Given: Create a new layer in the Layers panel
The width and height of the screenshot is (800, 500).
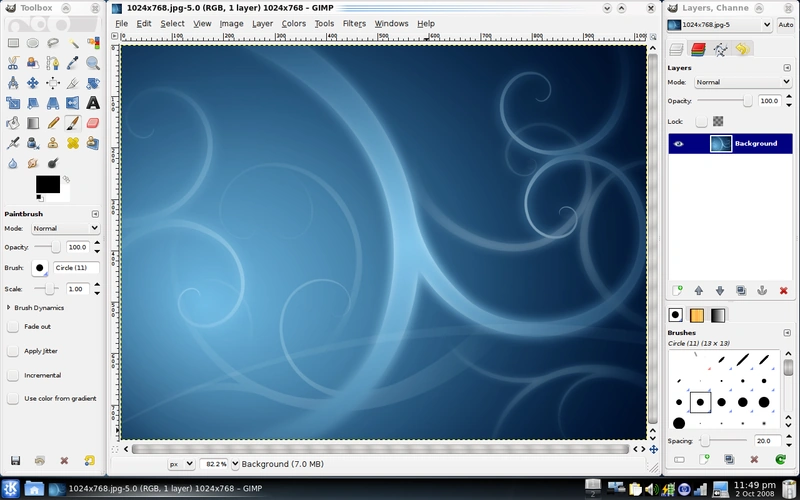Looking at the screenshot, I should click(x=677, y=291).
